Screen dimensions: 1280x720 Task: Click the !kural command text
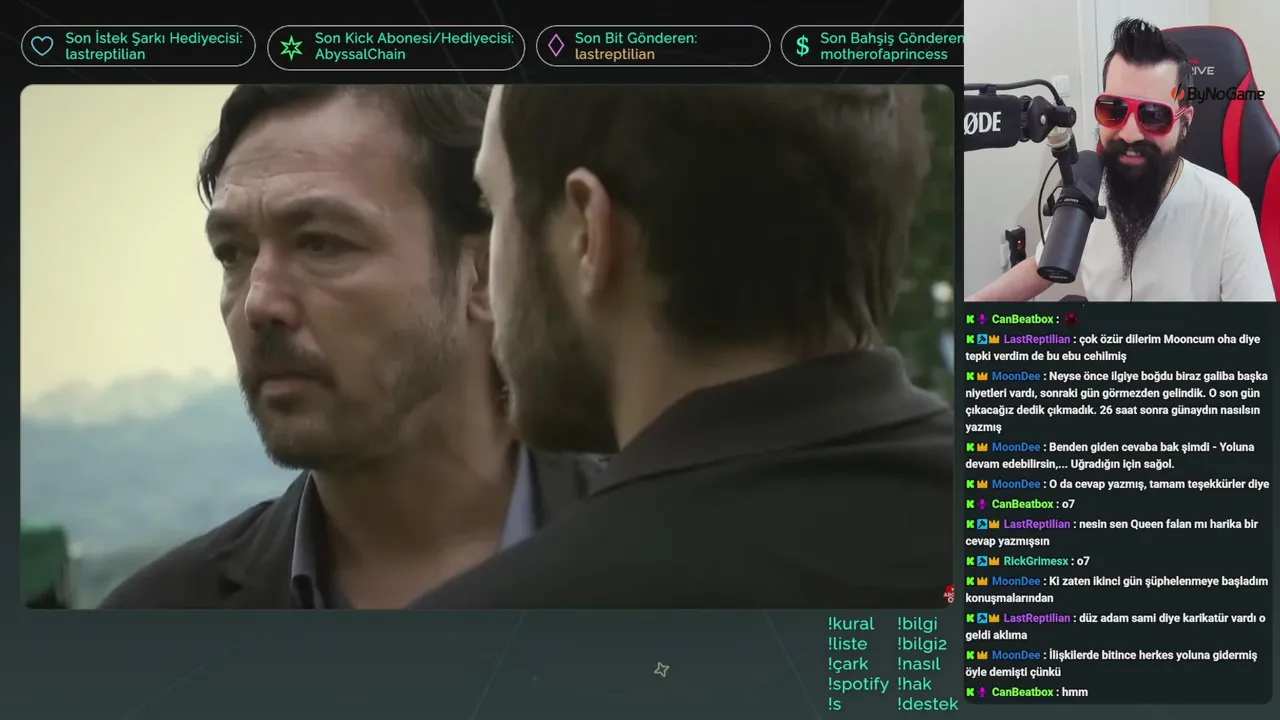coord(851,624)
